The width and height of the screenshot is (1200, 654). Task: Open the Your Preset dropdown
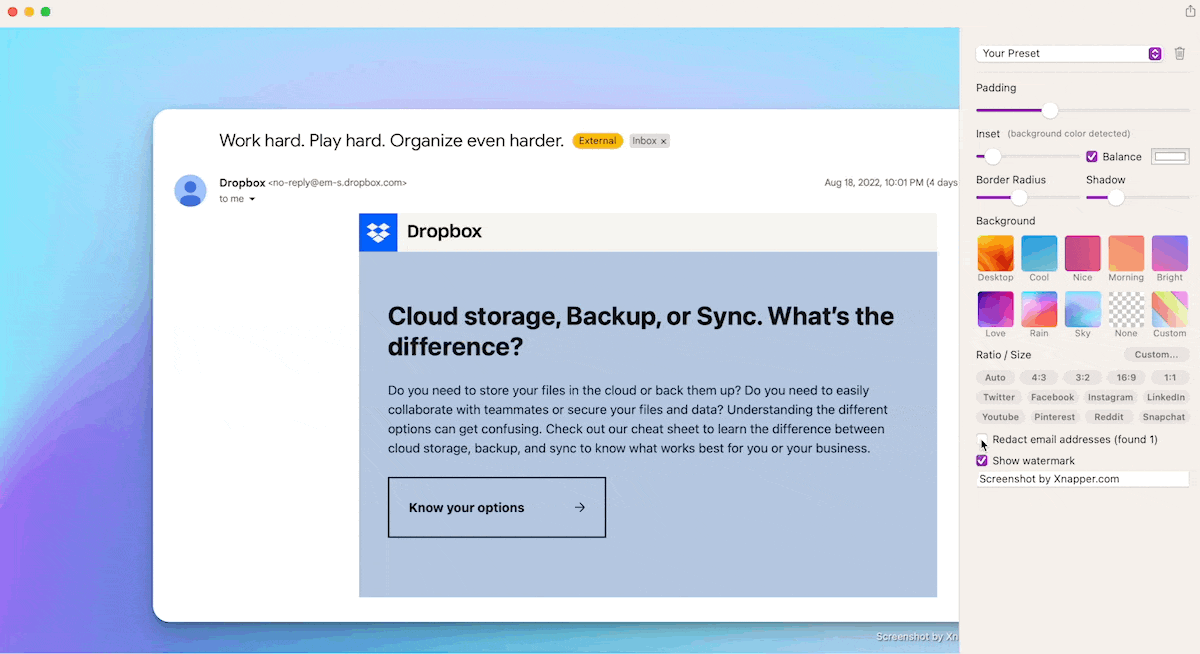pyautogui.click(x=1069, y=53)
